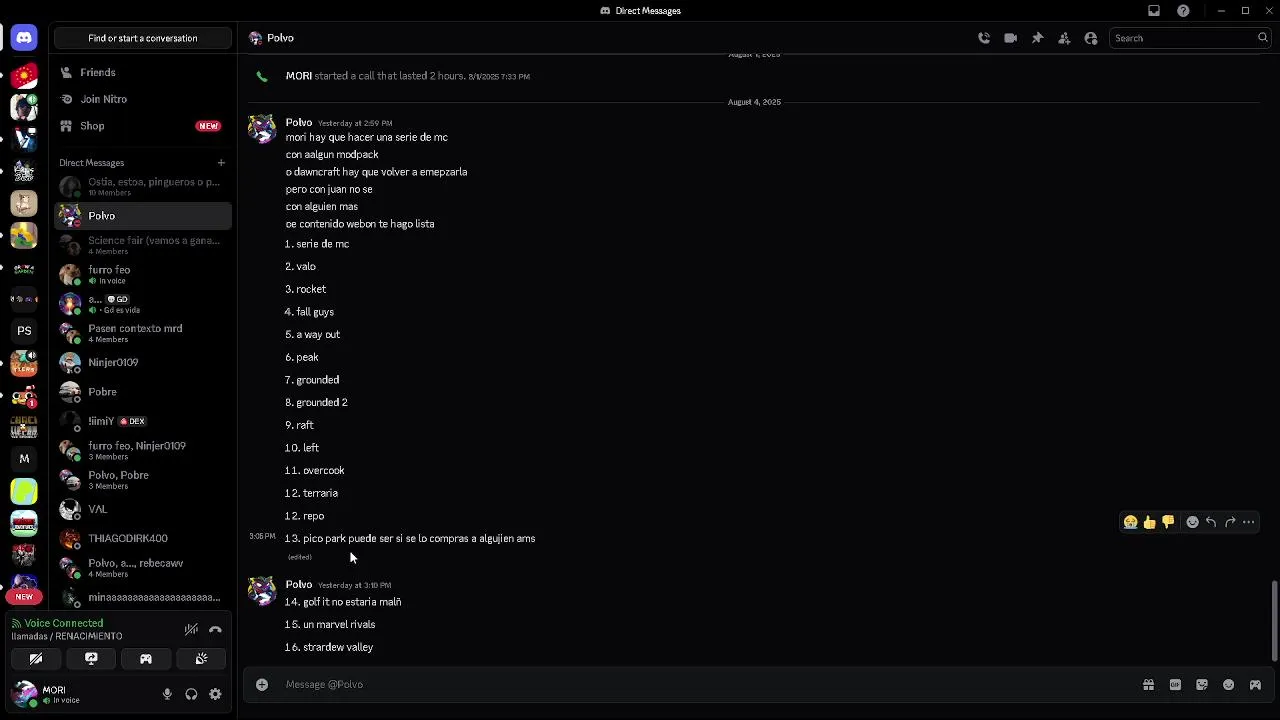Open the Inbox icon in title bar
The image size is (1280, 720).
point(1154,11)
